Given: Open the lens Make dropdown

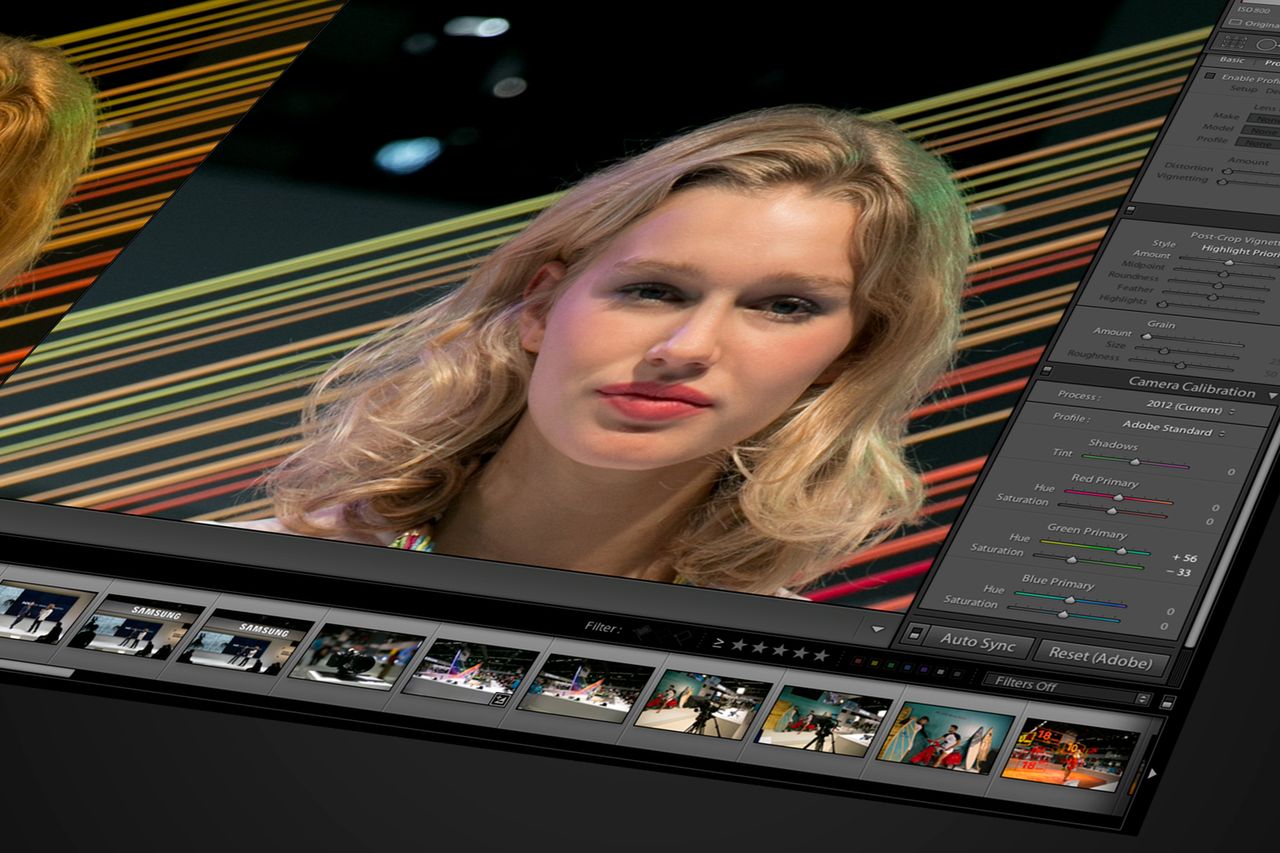Looking at the screenshot, I should point(1264,118).
